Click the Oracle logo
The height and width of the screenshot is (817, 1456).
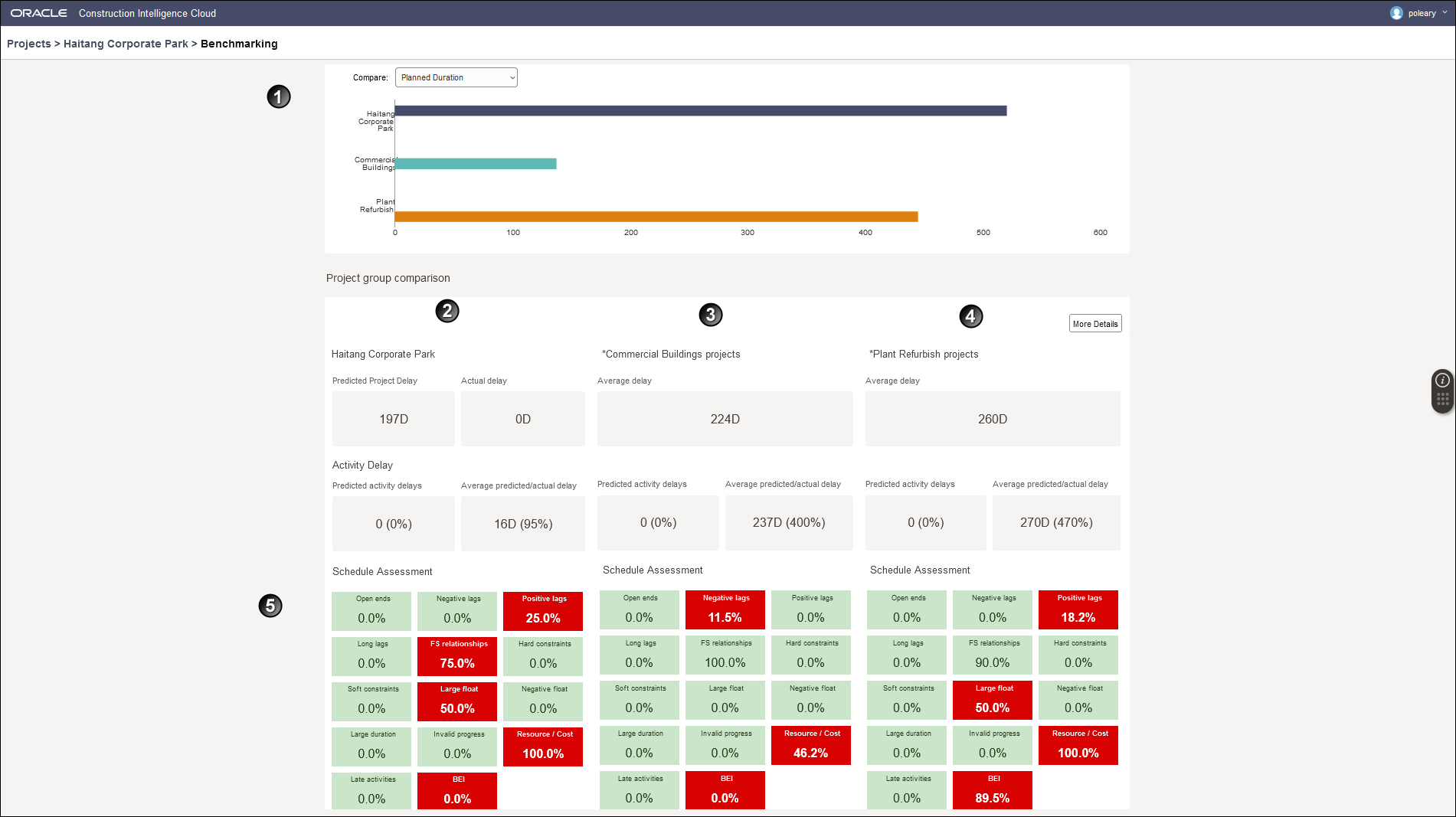(39, 13)
